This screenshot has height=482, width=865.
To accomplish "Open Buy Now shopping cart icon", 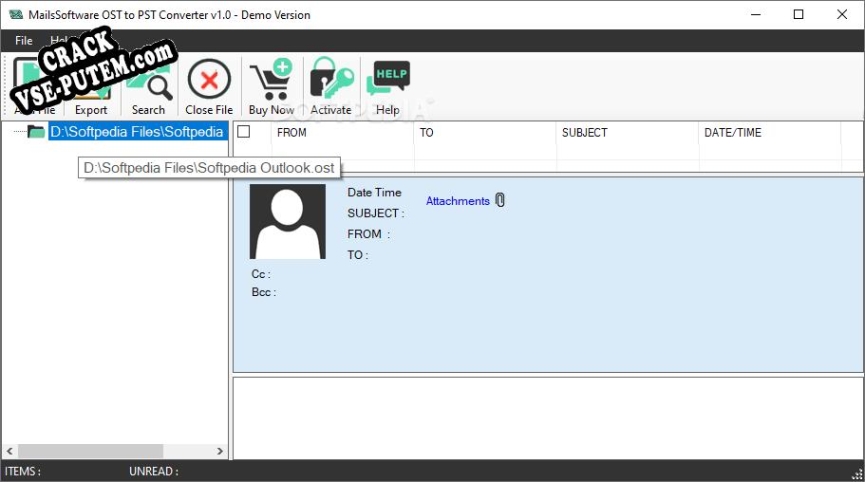I will (x=271, y=80).
